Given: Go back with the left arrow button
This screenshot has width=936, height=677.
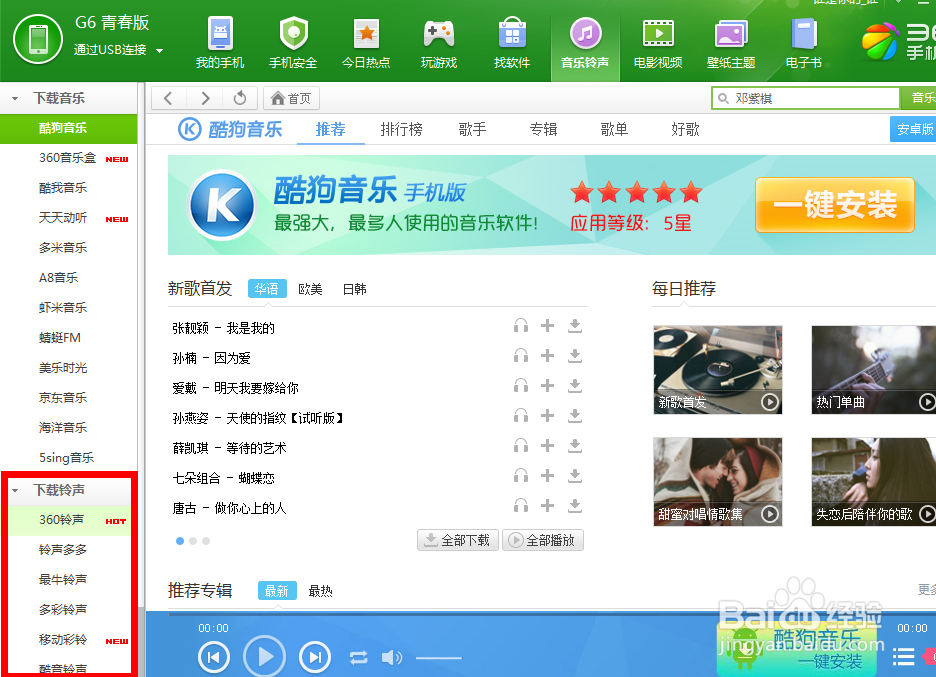Looking at the screenshot, I should coord(168,99).
